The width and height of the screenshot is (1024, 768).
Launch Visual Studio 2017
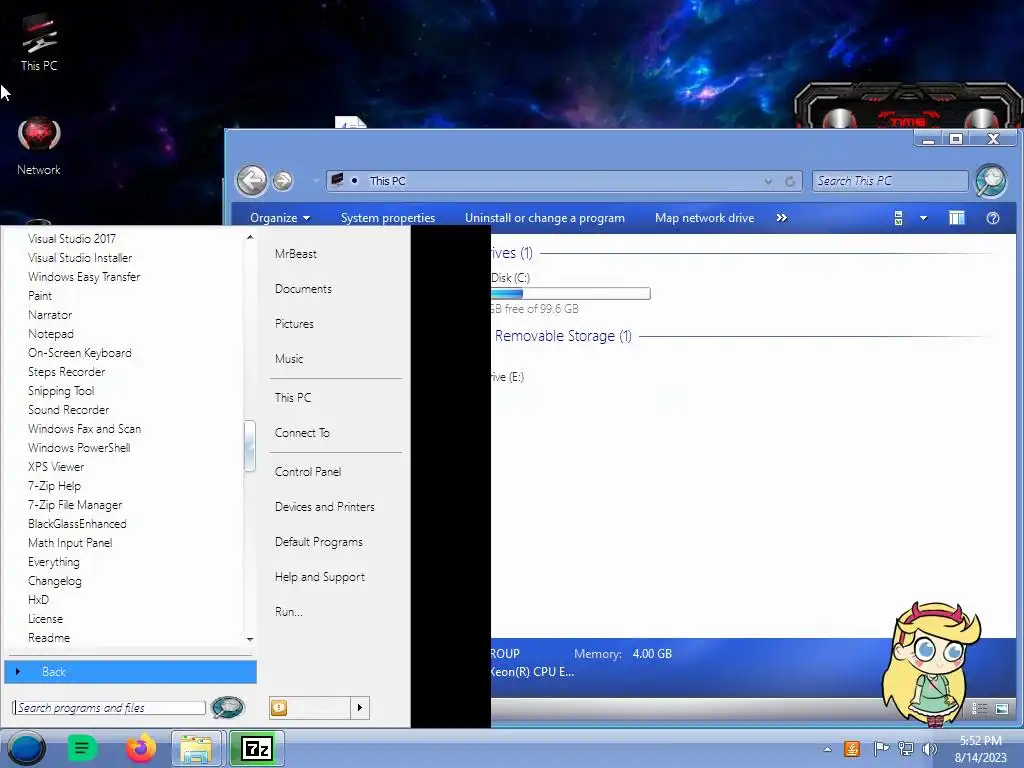point(72,239)
